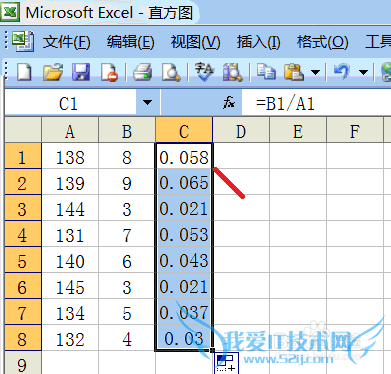
Task: Click the Excel application icon in title bar
Action: tap(10, 12)
